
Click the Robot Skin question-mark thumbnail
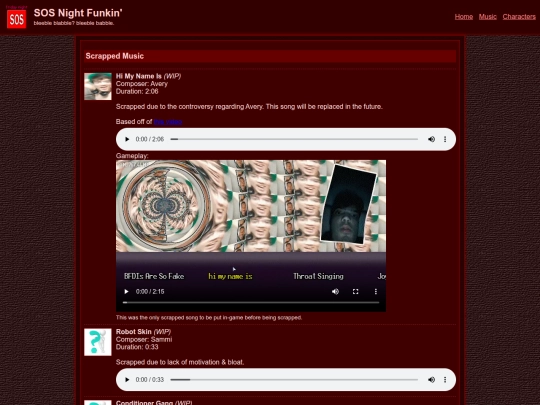(x=98, y=342)
